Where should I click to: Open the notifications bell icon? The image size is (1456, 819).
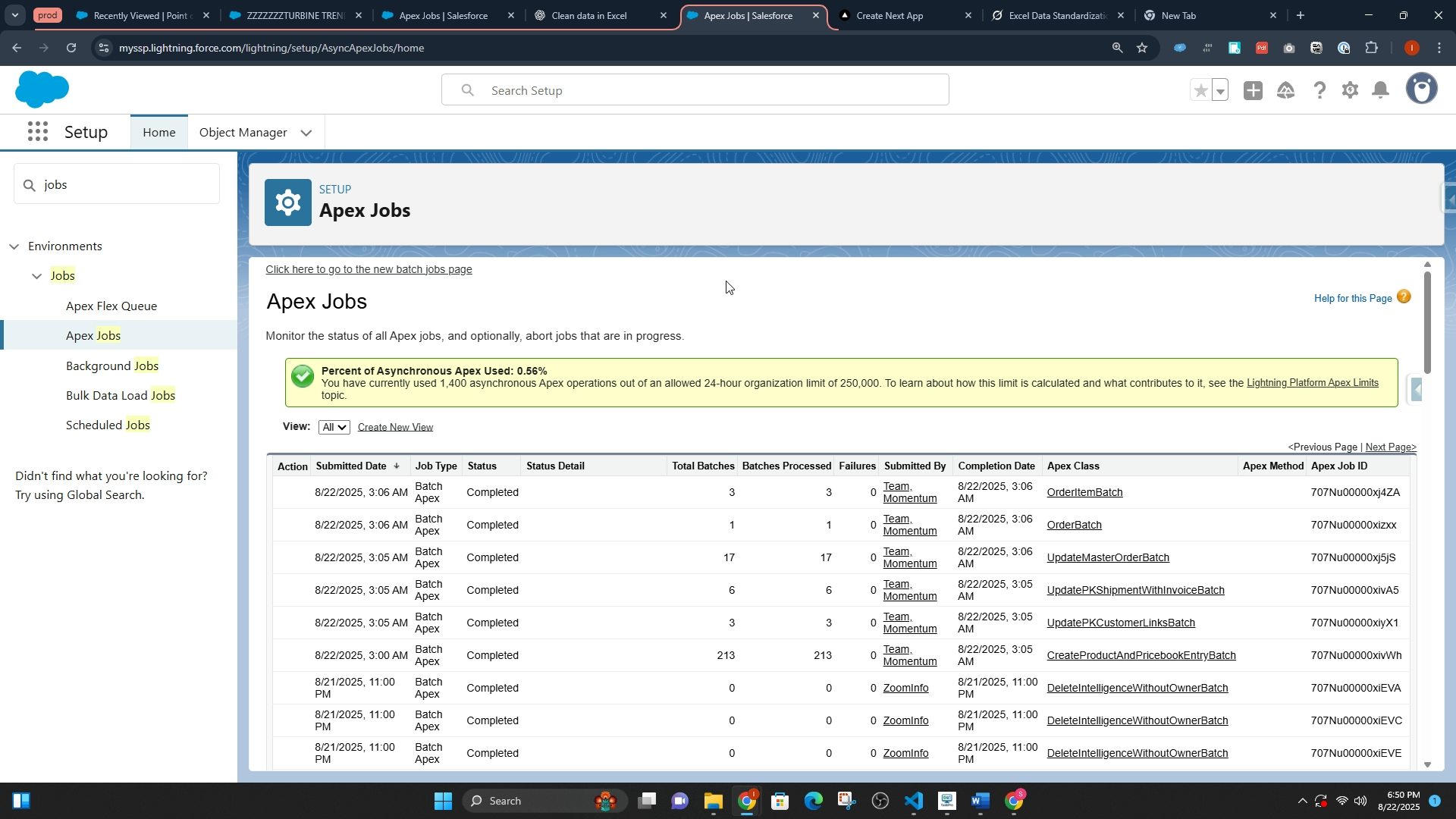point(1381,91)
